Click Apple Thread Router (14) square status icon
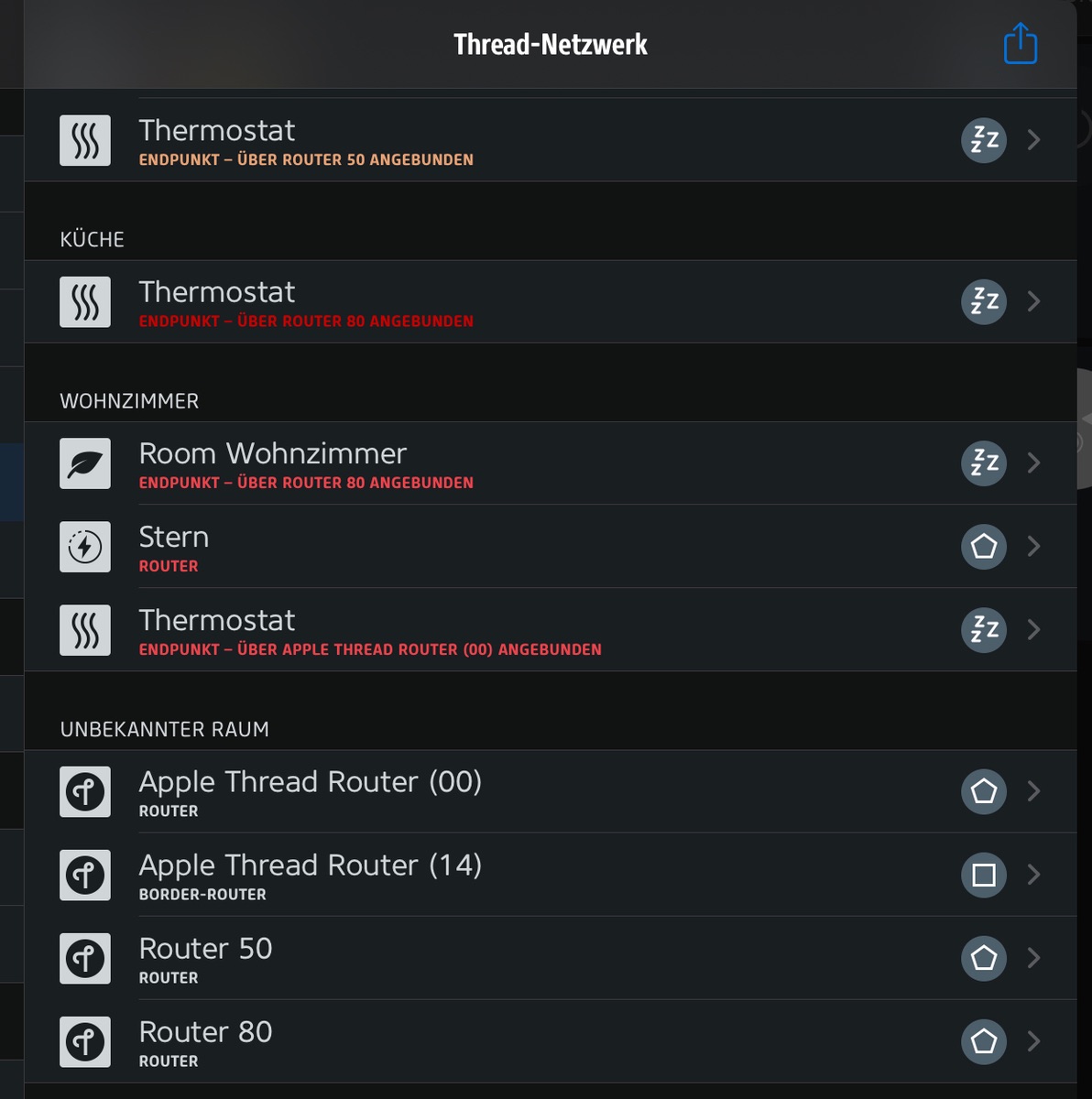Viewport: 1092px width, 1099px height. tap(983, 875)
